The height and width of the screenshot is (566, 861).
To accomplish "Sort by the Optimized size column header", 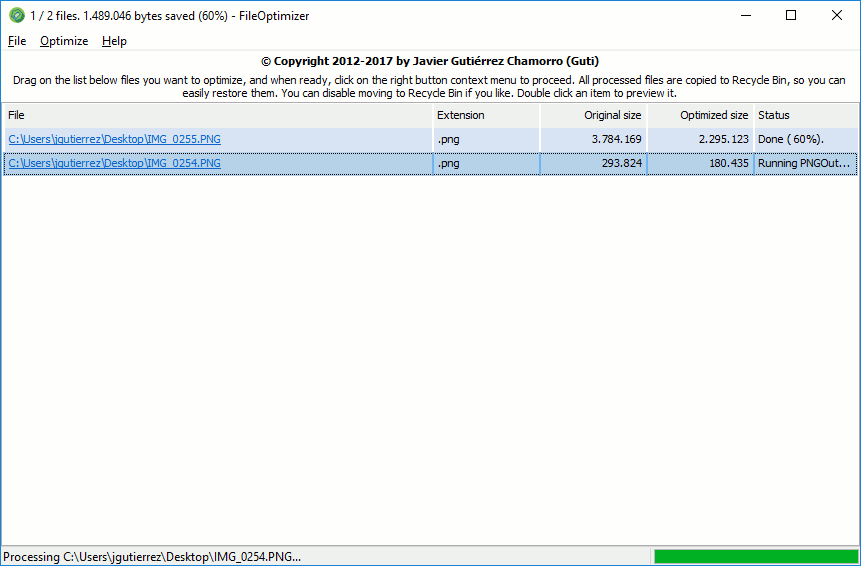I will [701, 115].
